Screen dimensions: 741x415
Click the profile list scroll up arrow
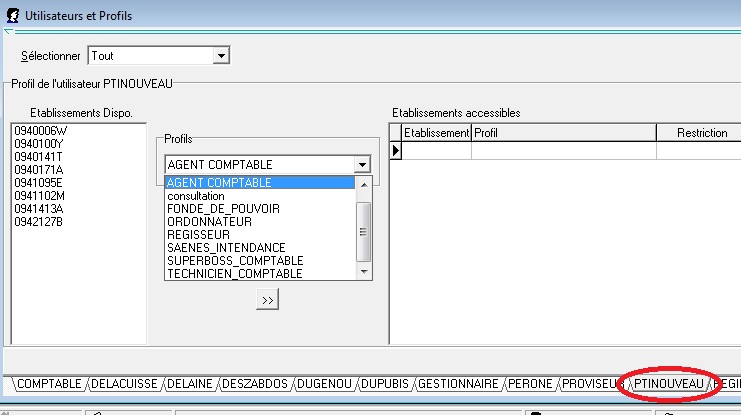pos(364,185)
